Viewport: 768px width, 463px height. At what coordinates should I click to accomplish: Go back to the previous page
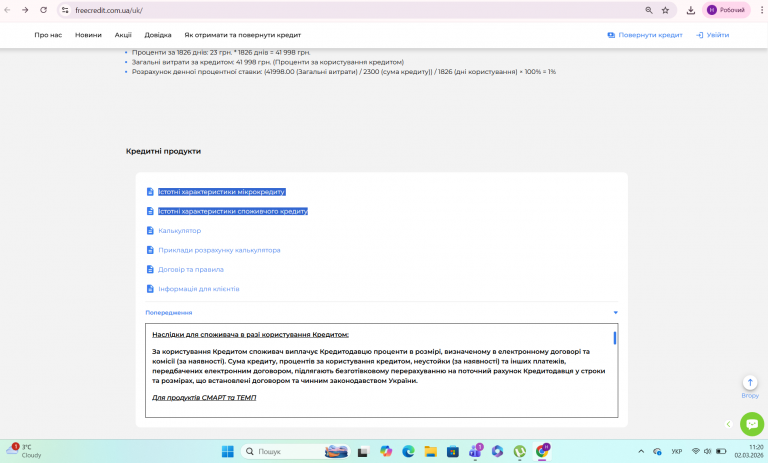tap(7, 10)
